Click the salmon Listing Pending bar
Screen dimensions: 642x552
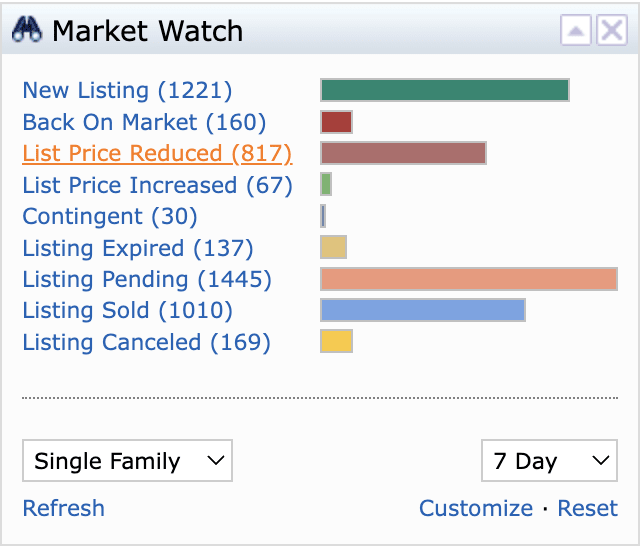[468, 279]
